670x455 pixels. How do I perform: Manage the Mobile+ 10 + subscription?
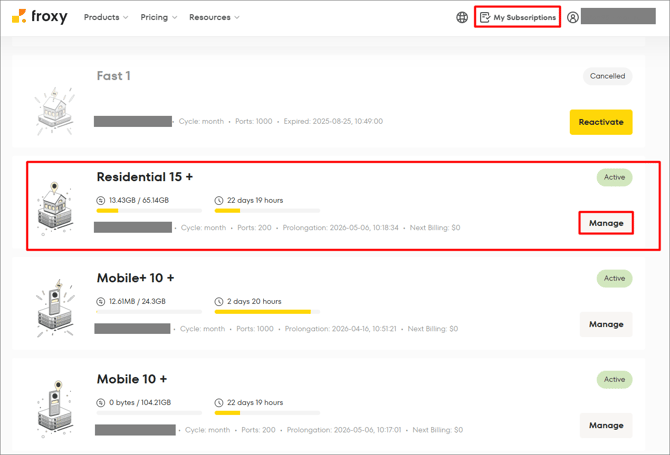point(606,324)
